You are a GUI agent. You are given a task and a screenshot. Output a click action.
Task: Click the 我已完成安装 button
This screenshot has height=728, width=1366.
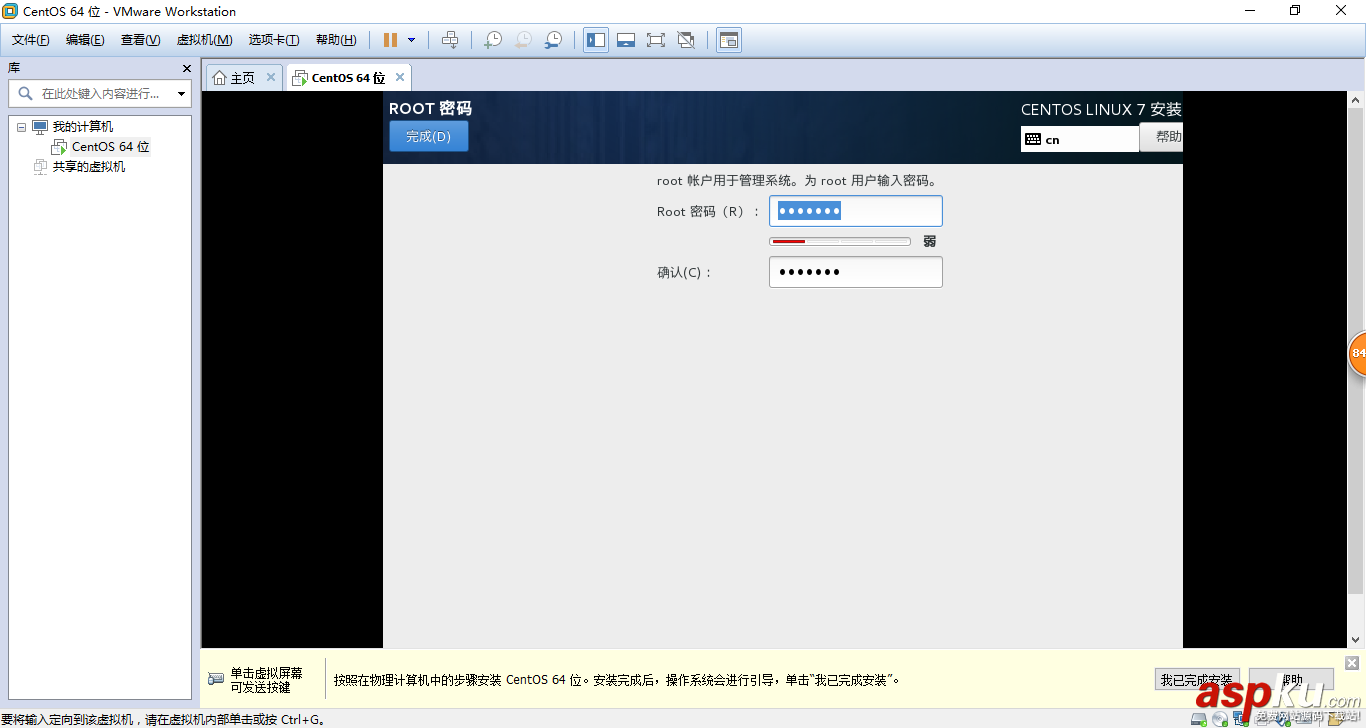coord(1196,680)
